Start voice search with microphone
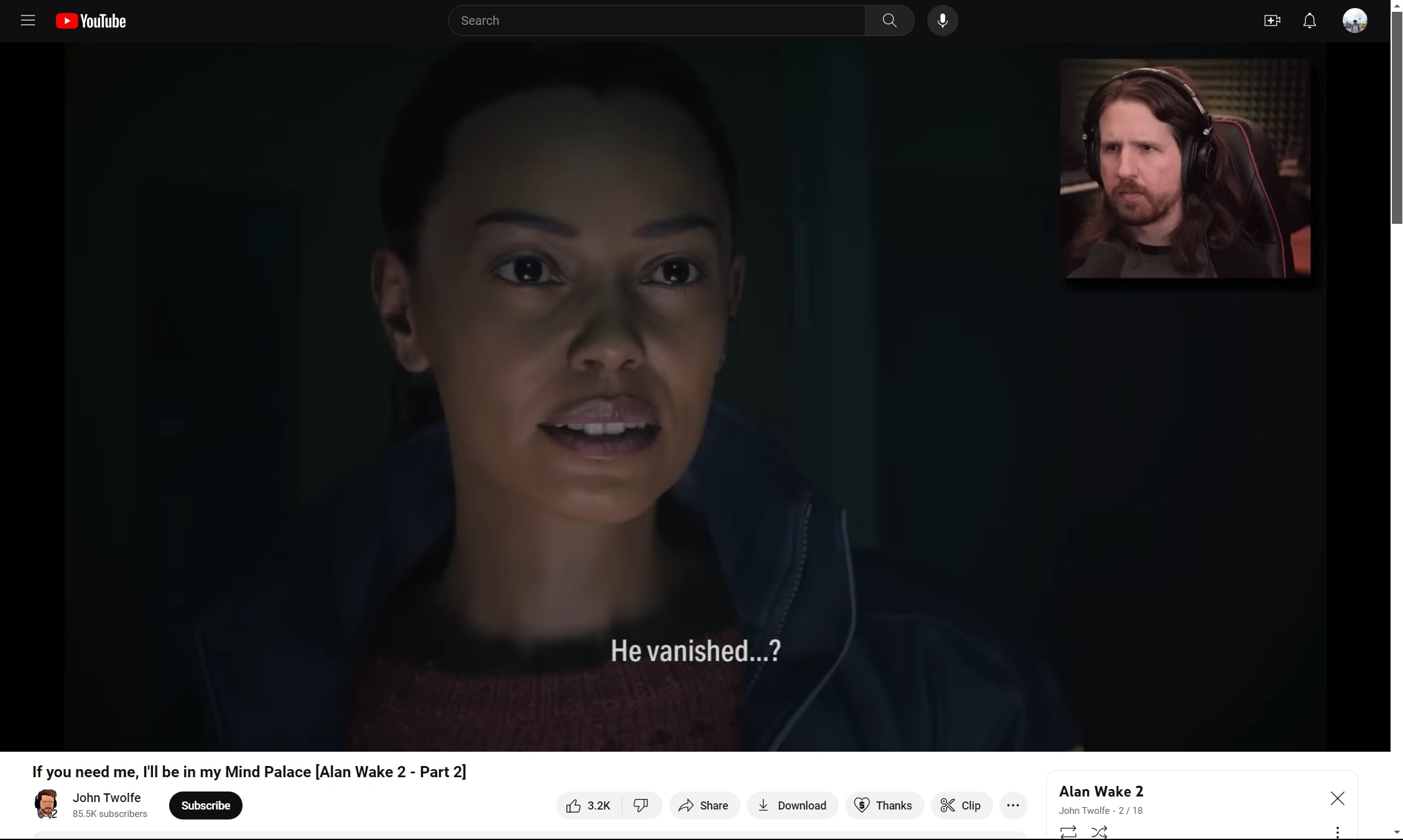 pyautogui.click(x=942, y=21)
